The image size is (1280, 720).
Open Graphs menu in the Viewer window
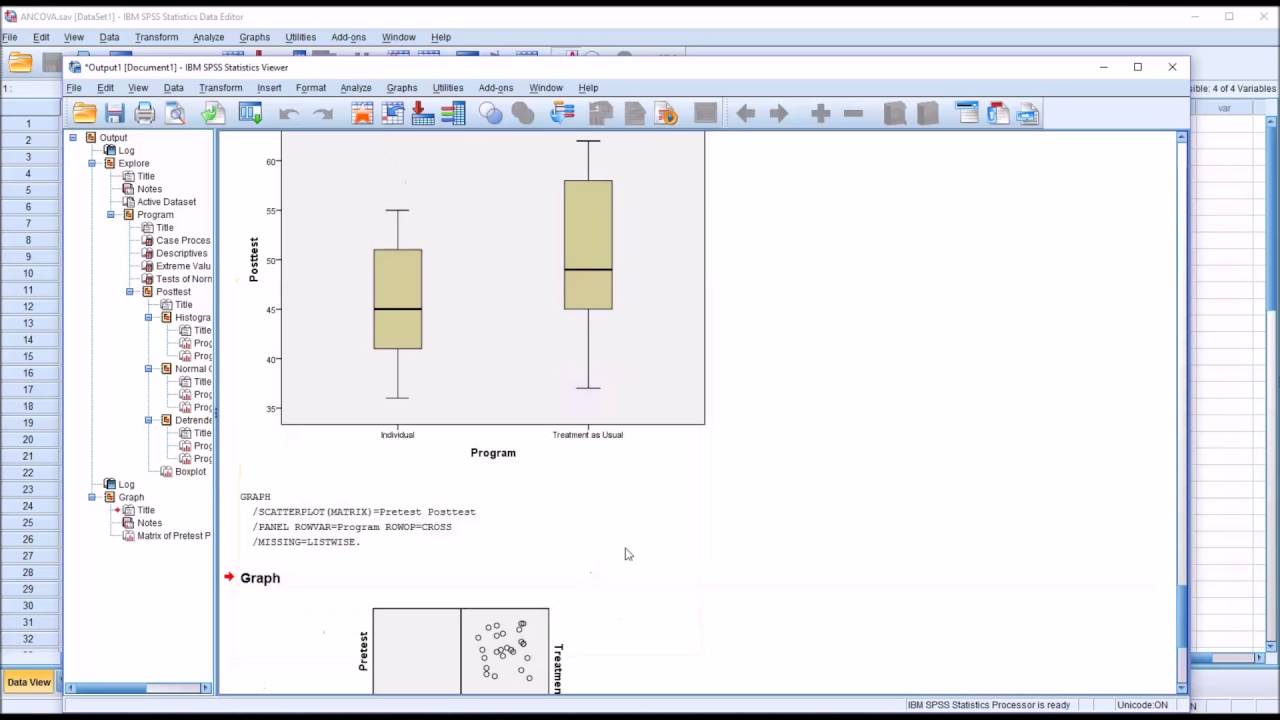coord(402,88)
